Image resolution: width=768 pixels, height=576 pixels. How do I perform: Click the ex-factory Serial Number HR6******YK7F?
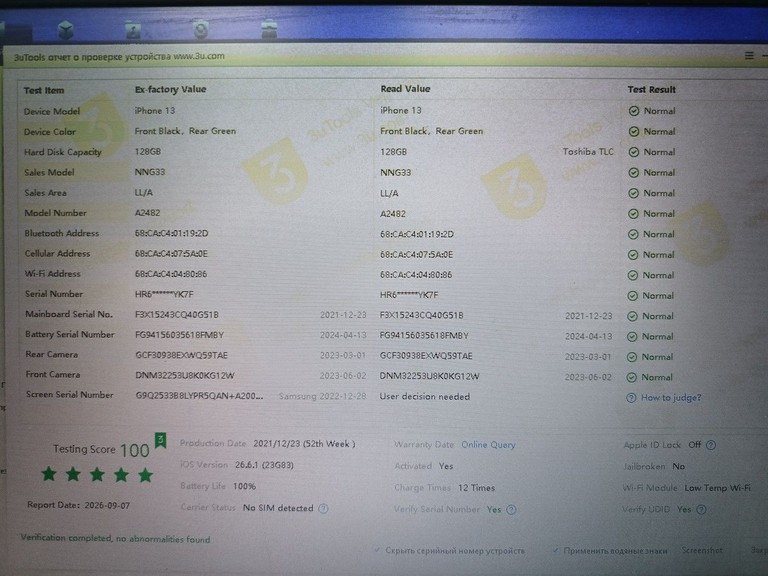(164, 294)
